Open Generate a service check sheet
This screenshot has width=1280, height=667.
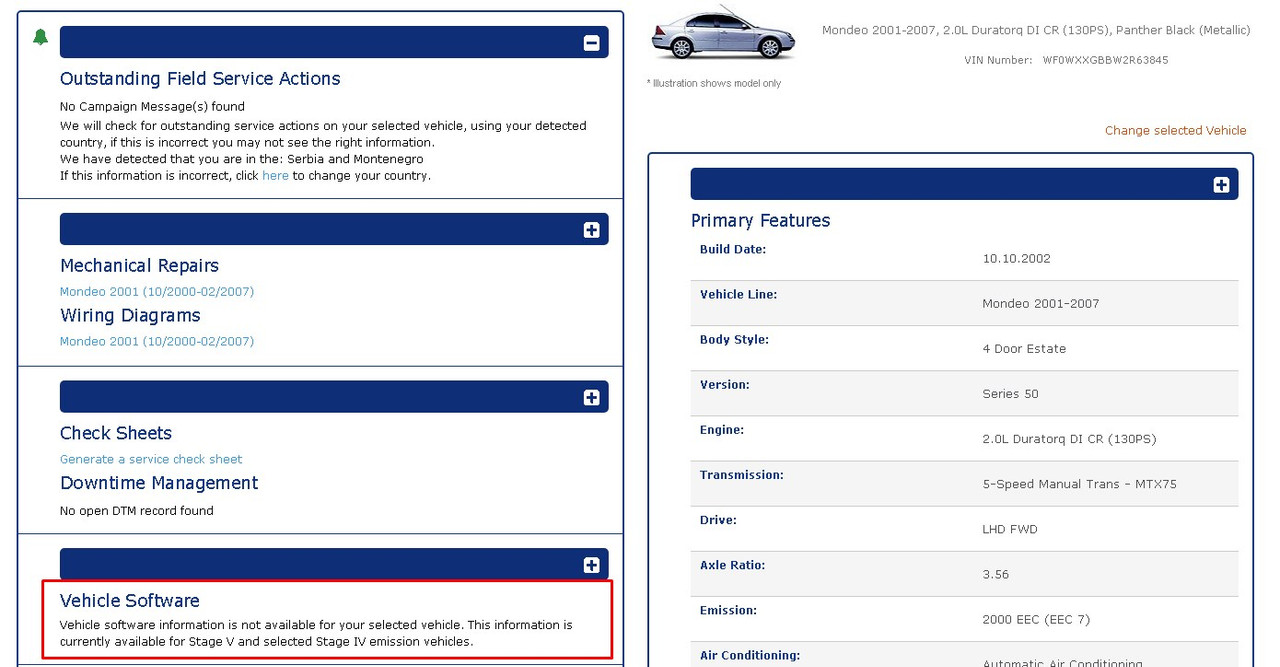pyautogui.click(x=151, y=459)
